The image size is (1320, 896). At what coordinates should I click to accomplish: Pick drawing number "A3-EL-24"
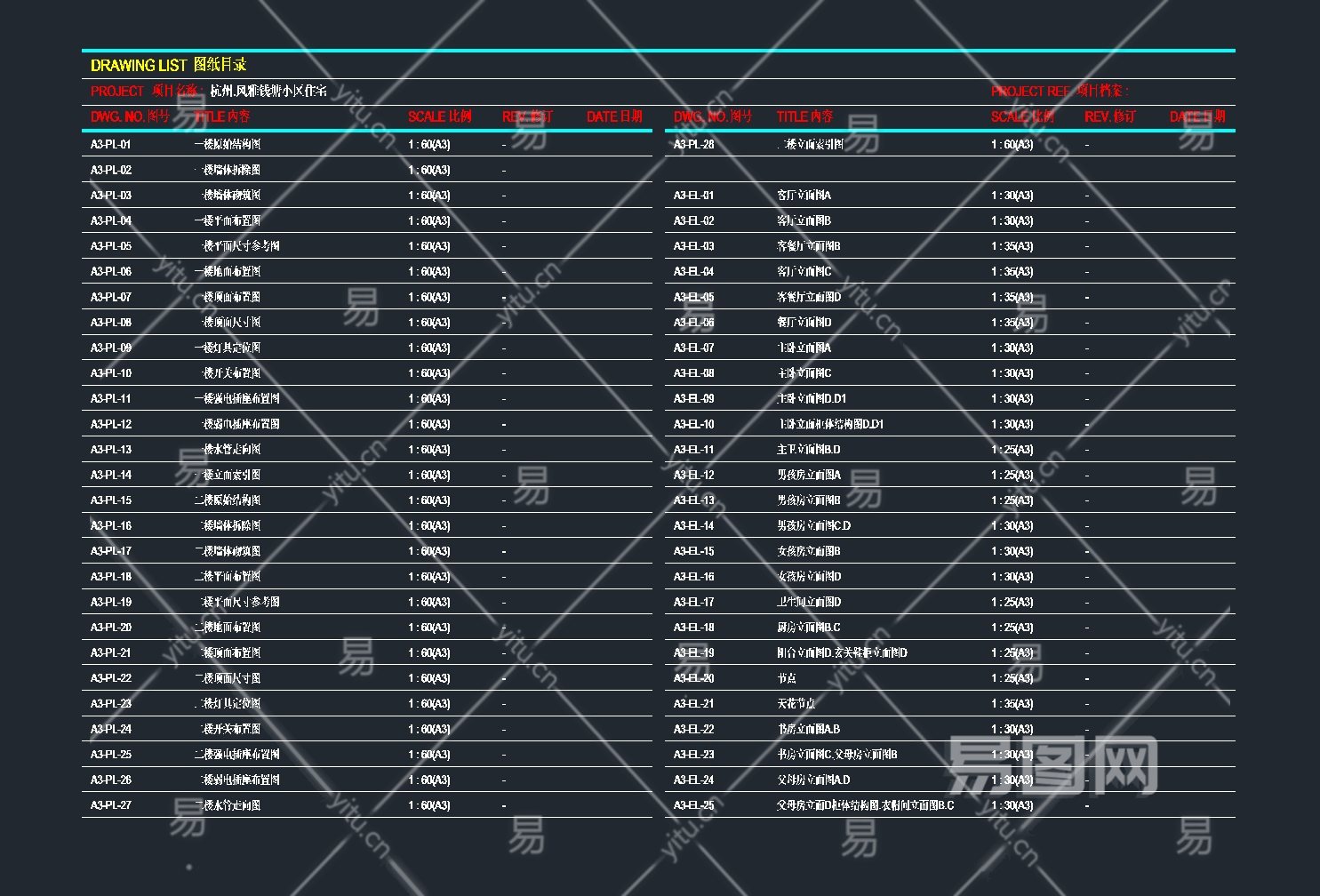coord(694,780)
